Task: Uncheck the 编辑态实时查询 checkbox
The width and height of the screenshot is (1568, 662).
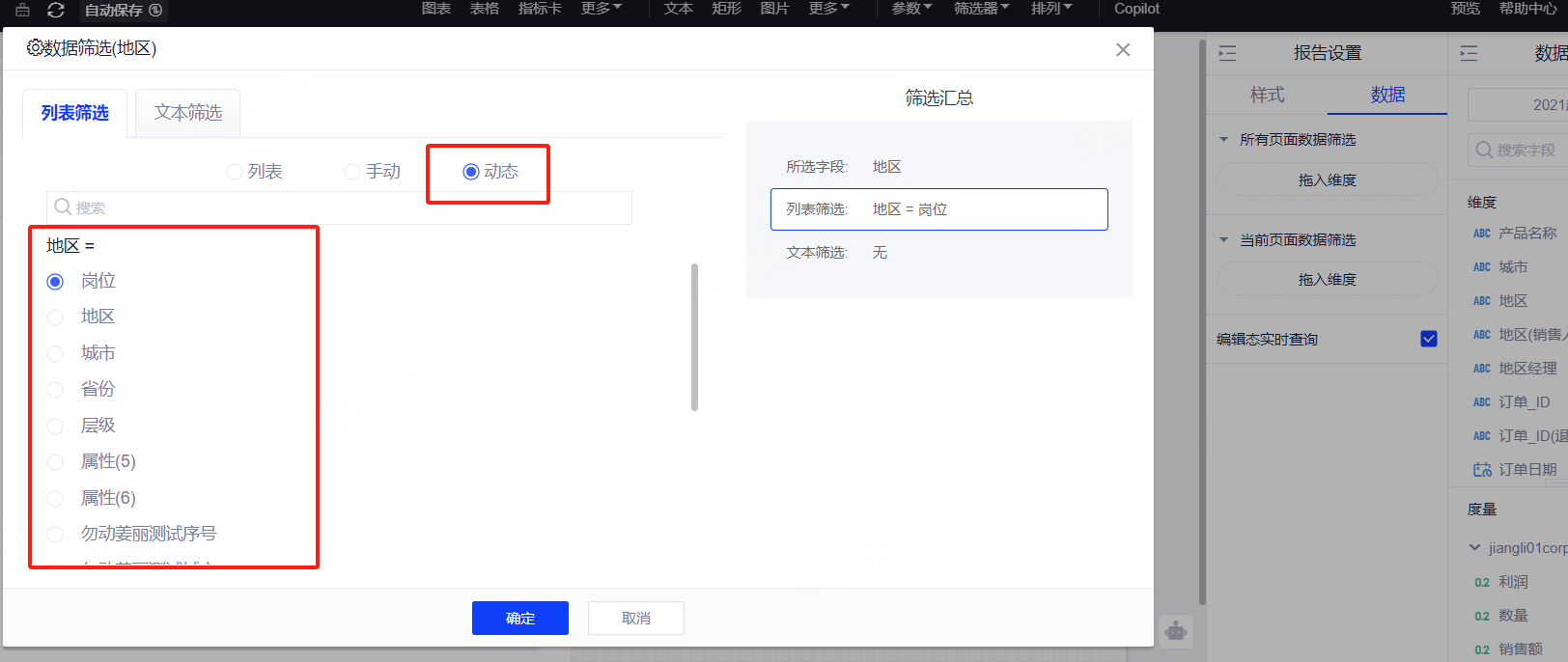Action: pos(1429,339)
